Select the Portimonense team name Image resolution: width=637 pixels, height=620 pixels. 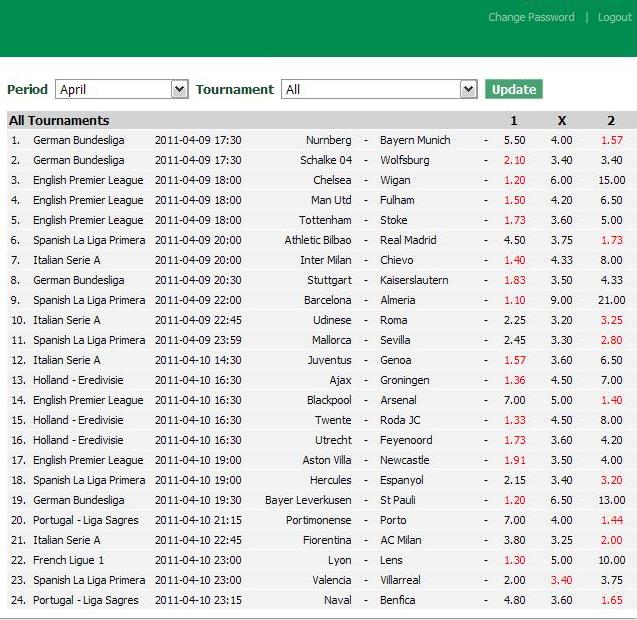pyautogui.click(x=318, y=520)
